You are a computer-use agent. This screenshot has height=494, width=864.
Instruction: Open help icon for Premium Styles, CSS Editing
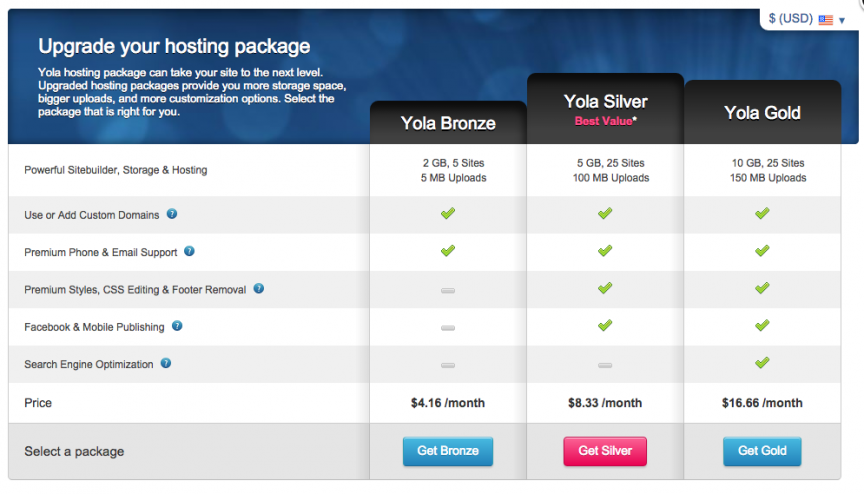[x=258, y=289]
